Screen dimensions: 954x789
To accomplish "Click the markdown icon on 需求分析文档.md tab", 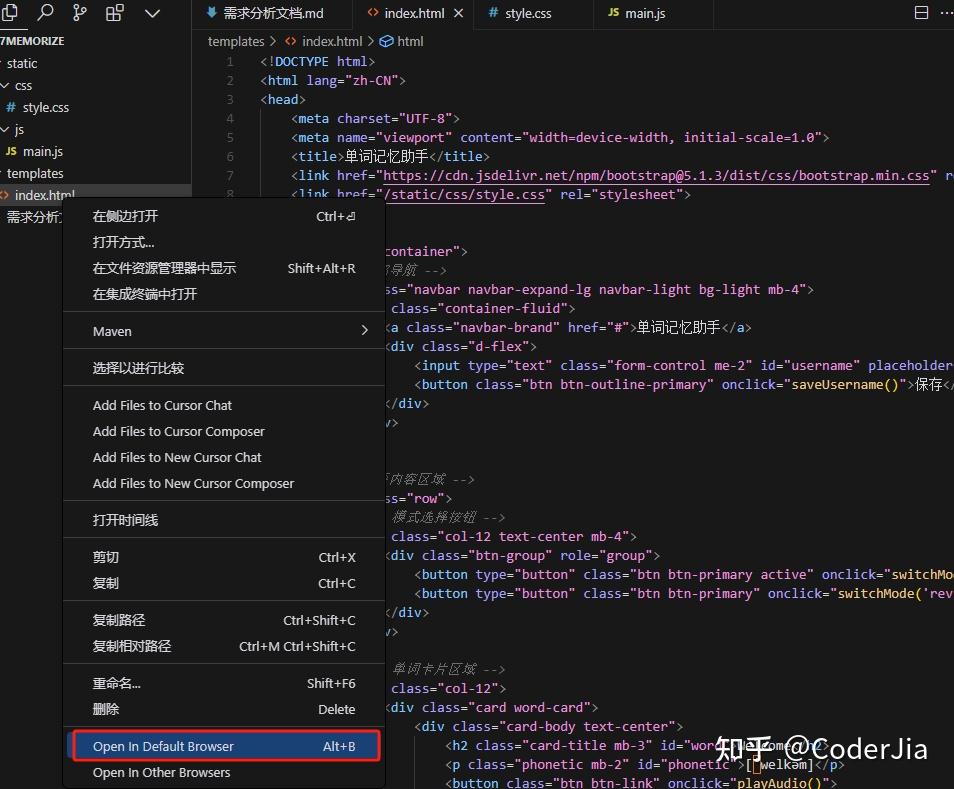I will [211, 13].
